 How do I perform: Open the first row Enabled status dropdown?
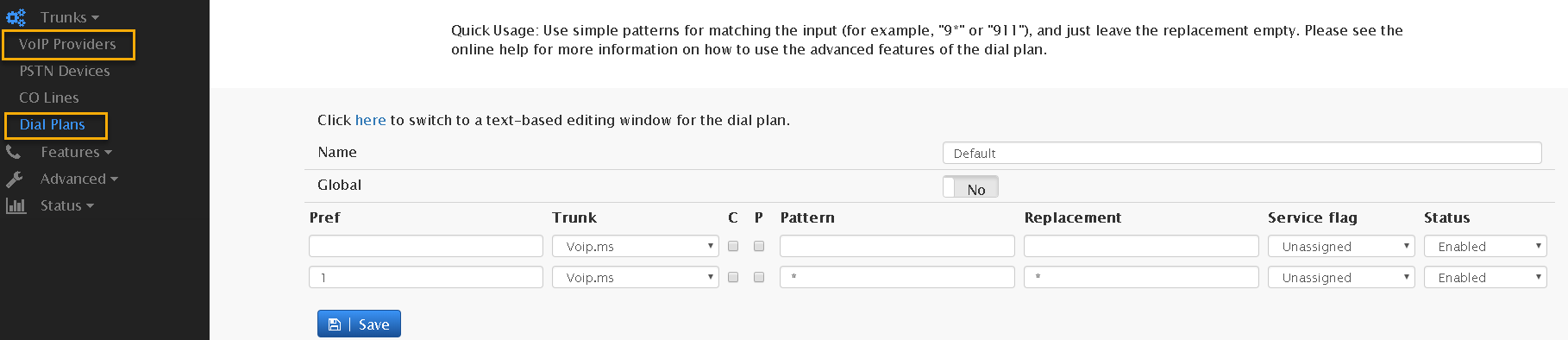click(1485, 246)
